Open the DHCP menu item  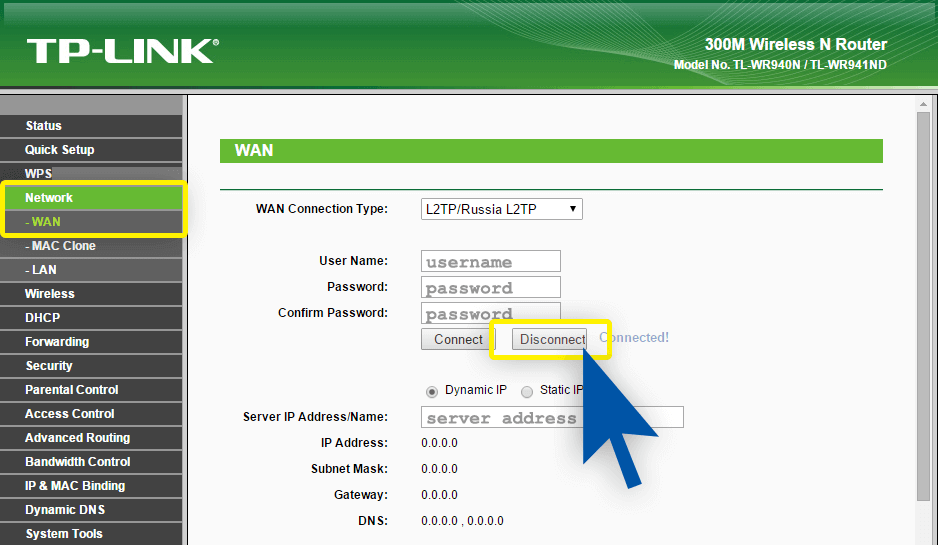click(91, 318)
